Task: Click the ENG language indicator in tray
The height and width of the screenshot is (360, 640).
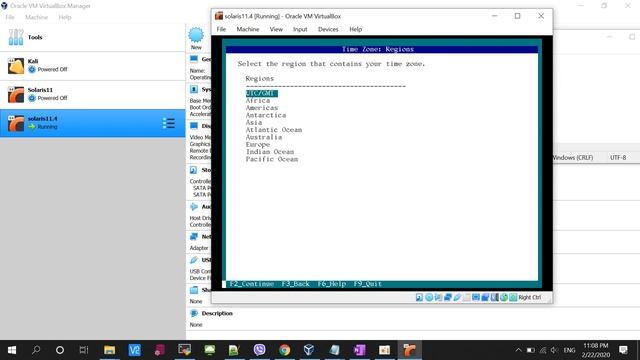Action: (569, 350)
